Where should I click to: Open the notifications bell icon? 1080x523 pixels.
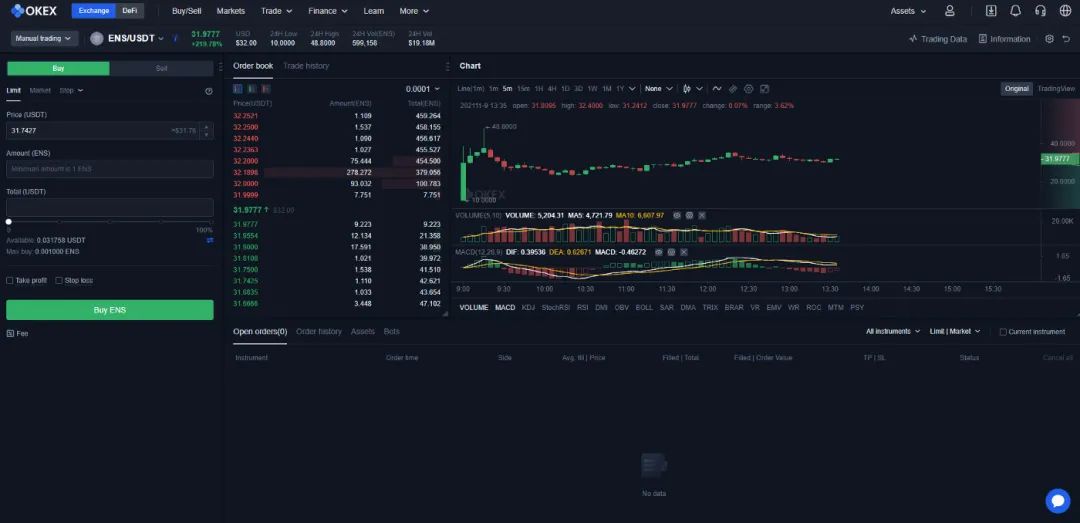(1016, 11)
